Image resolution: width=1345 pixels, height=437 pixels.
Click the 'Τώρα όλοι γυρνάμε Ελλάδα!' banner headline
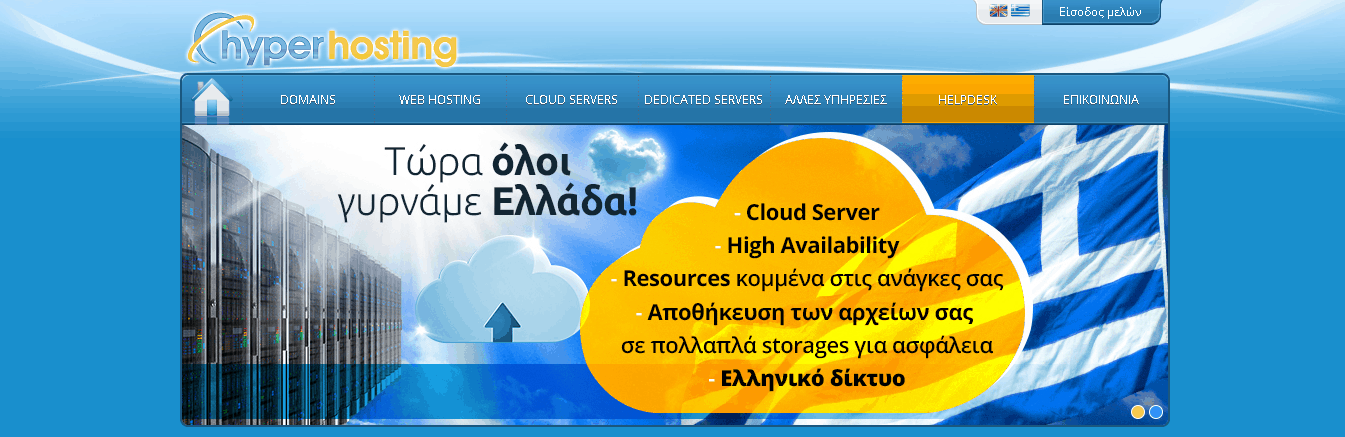(488, 182)
